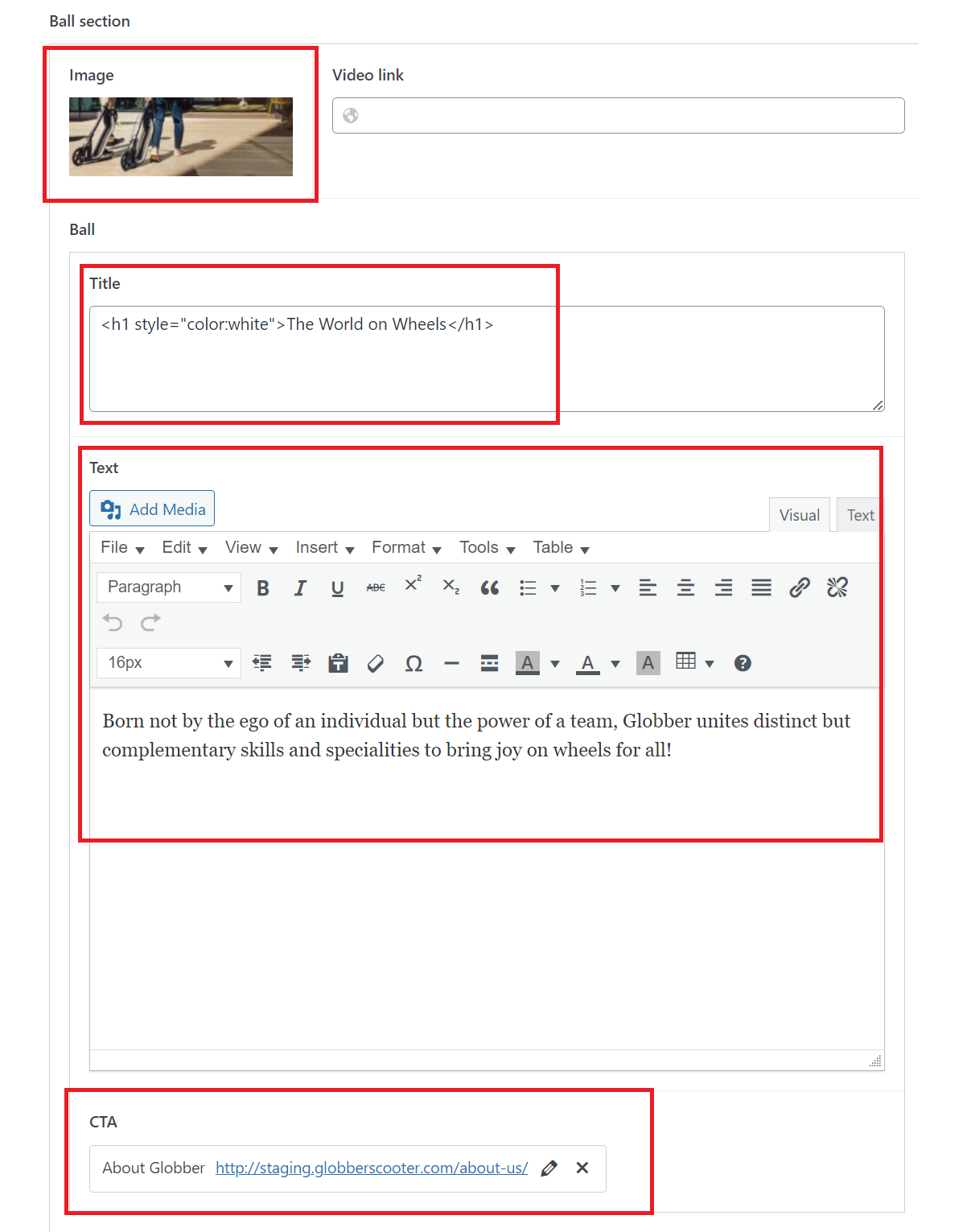Focus the Video link input field
Viewport: 975px width, 1232px height.
point(619,115)
